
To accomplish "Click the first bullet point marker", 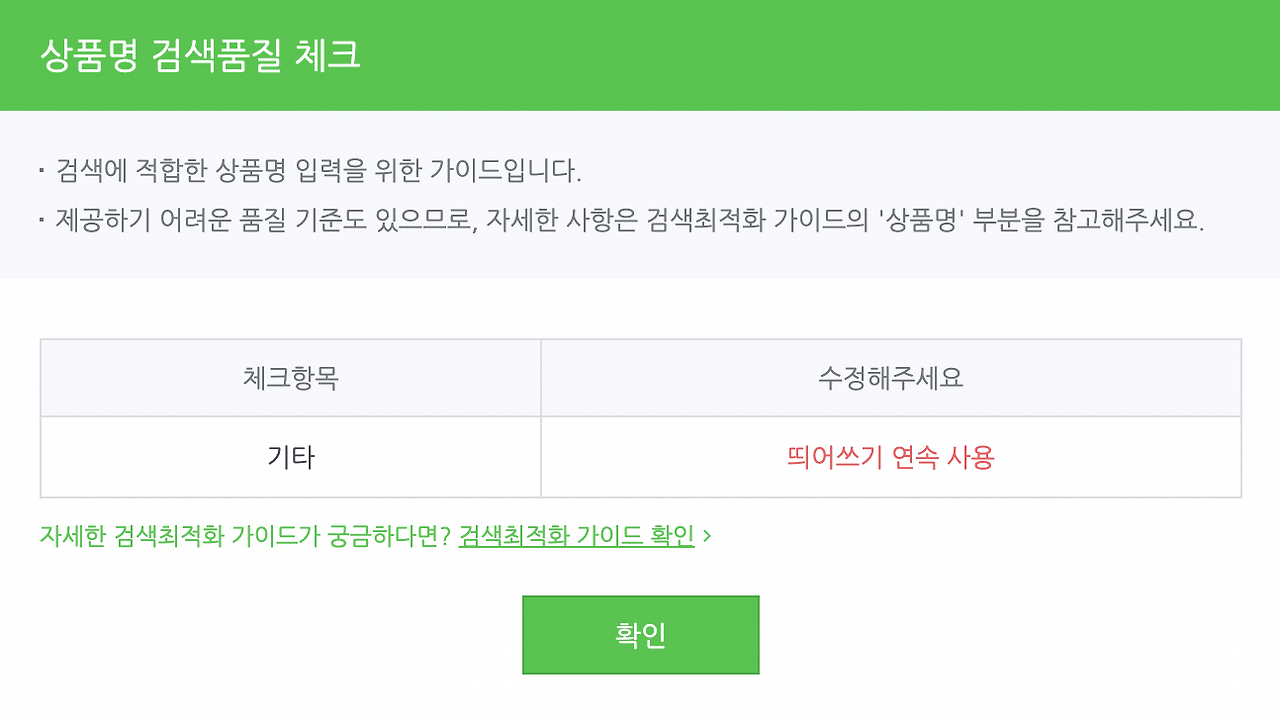I will [42, 170].
